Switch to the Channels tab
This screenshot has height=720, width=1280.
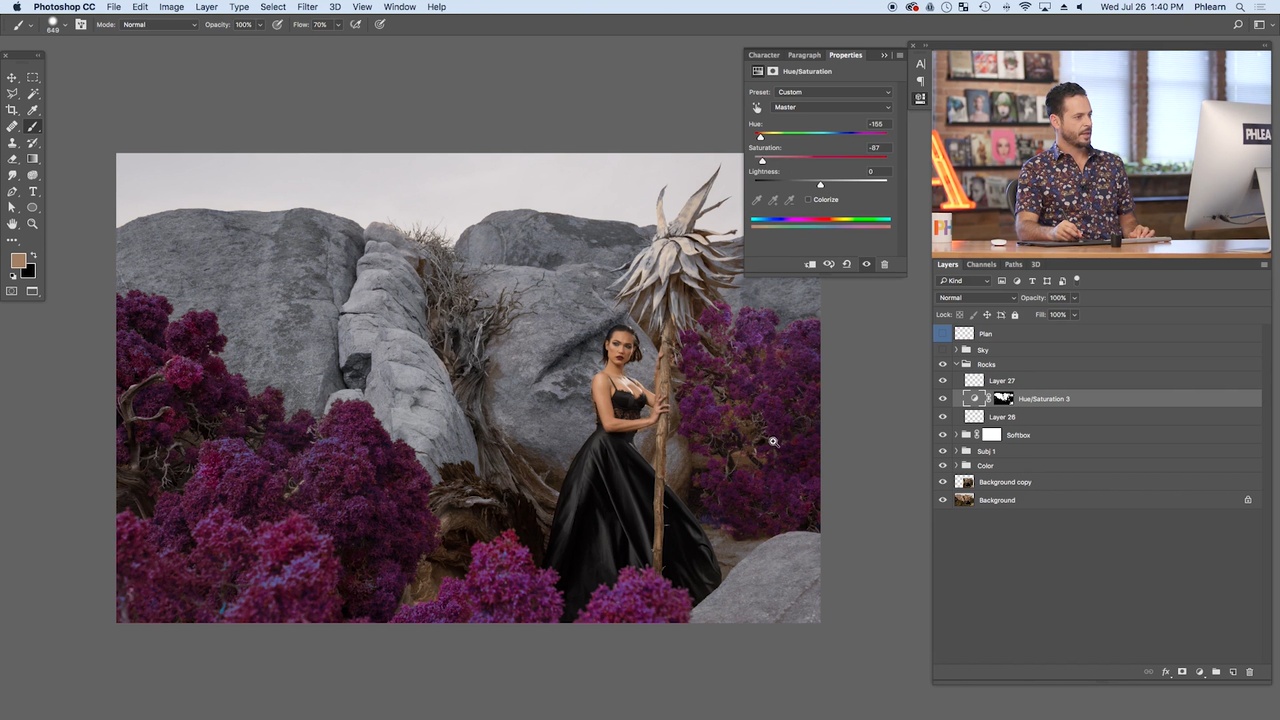coord(981,265)
